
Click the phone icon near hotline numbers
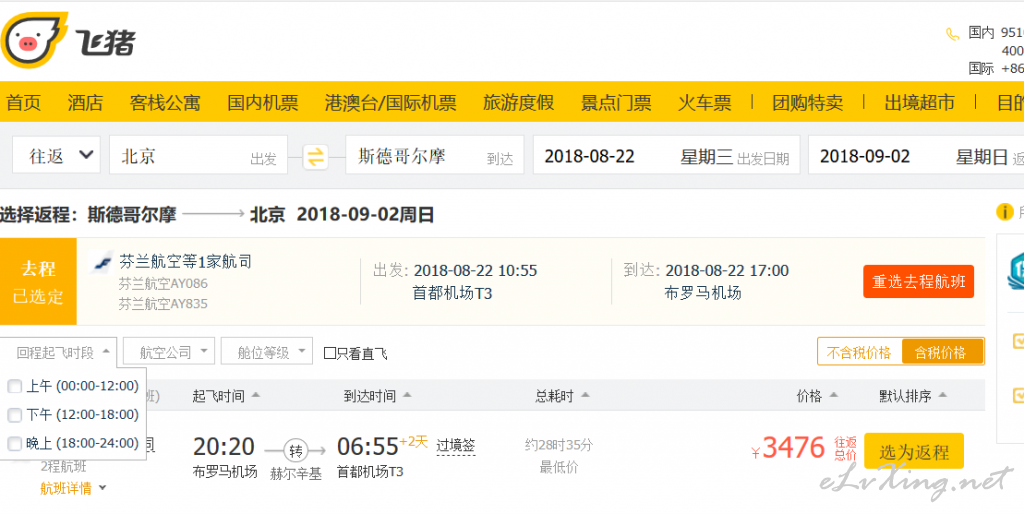point(952,34)
